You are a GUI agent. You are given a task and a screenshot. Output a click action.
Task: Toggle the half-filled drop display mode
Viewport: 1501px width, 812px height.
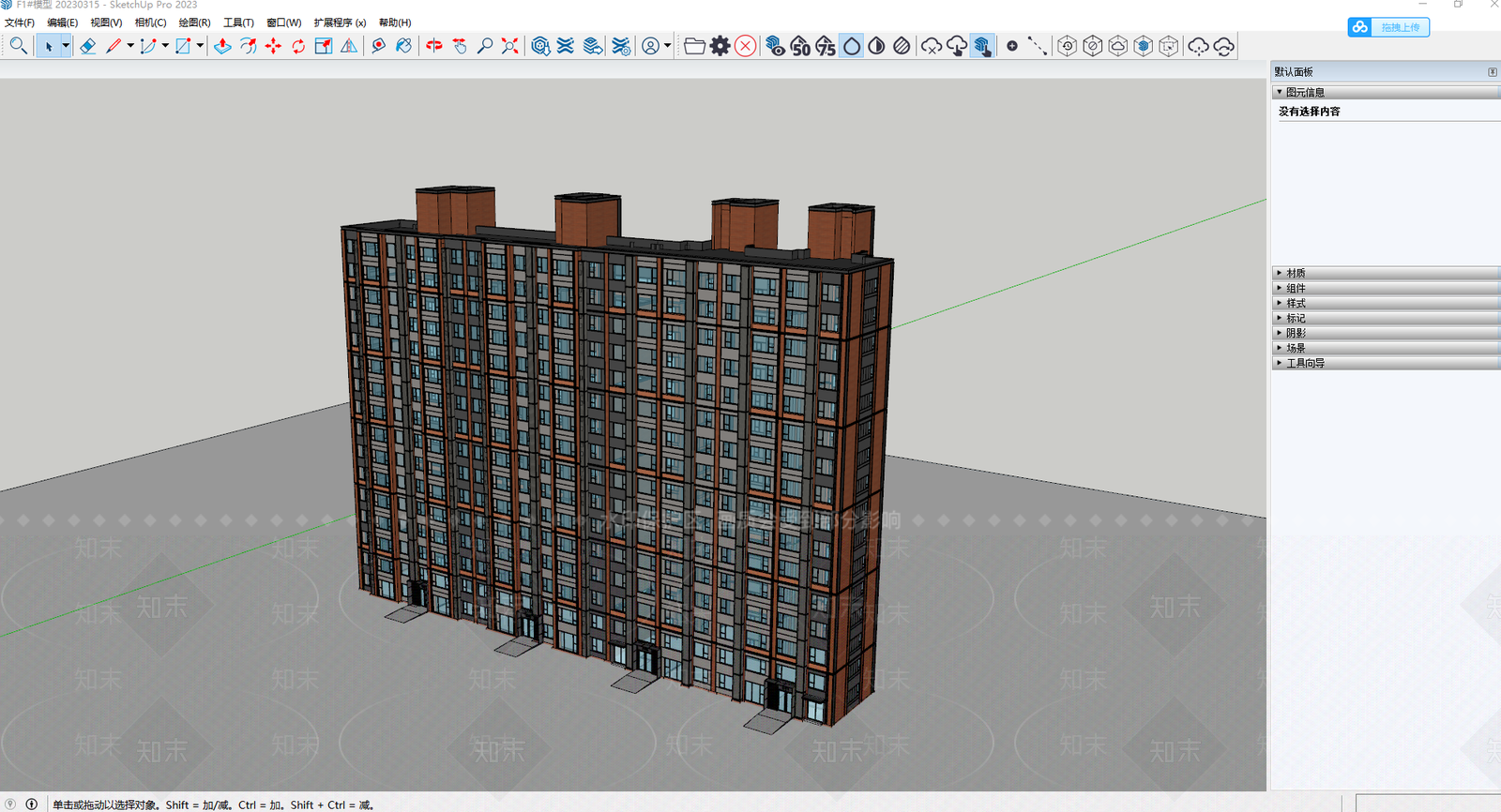[876, 46]
